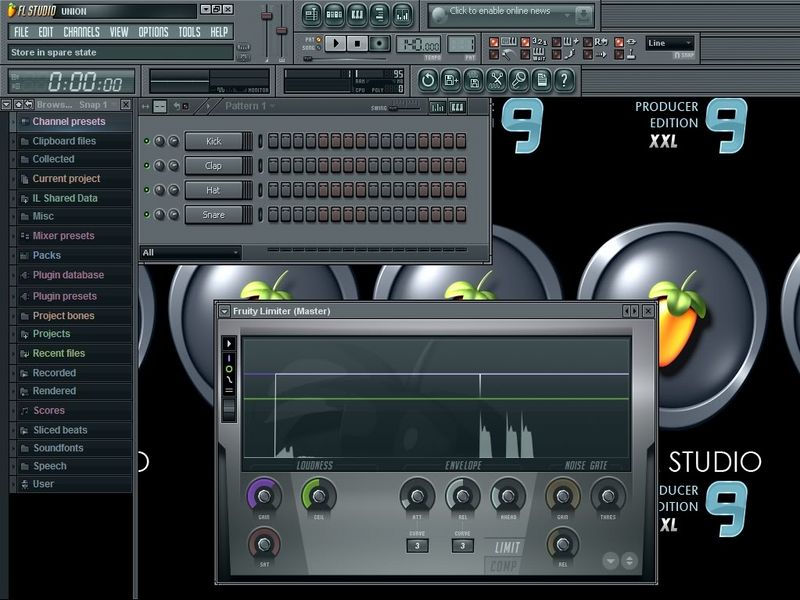Open the All channel filter dropdown
This screenshot has width=800, height=600.
(x=190, y=252)
